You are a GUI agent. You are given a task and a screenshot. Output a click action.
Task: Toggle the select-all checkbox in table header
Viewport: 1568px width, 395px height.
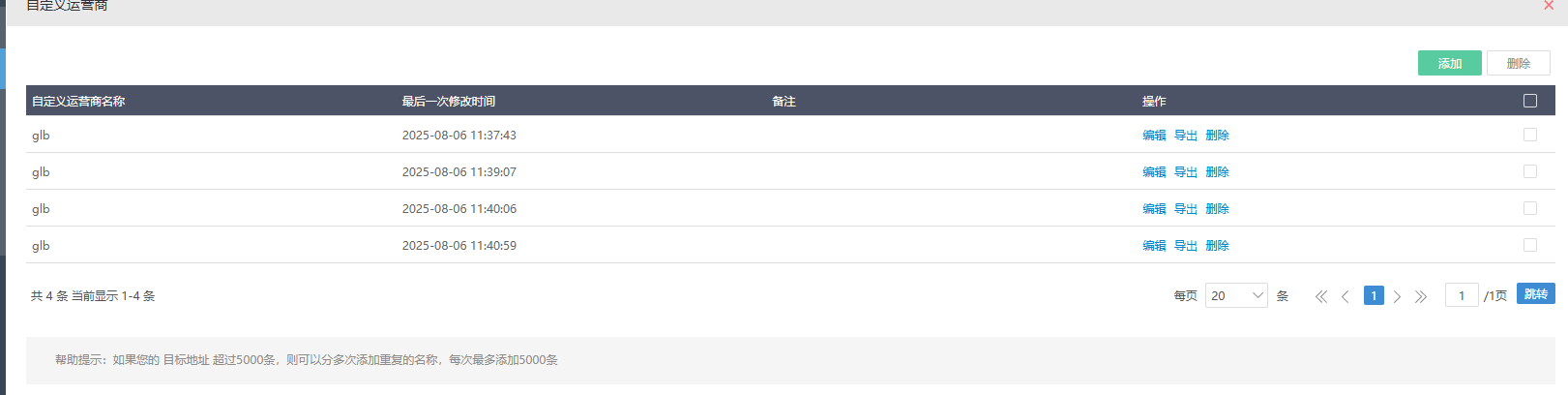tap(1530, 101)
